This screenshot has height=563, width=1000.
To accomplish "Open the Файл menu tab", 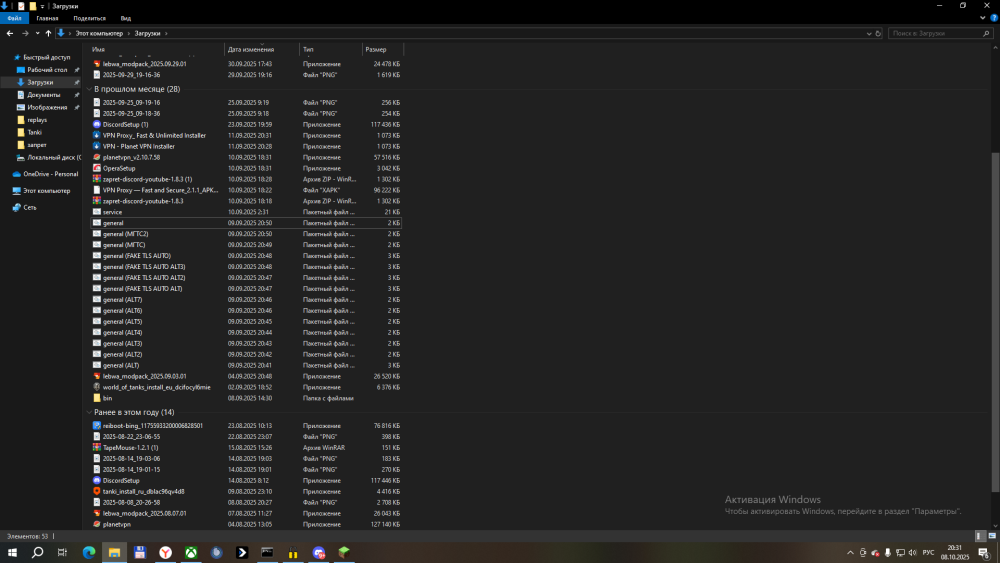I will point(15,18).
